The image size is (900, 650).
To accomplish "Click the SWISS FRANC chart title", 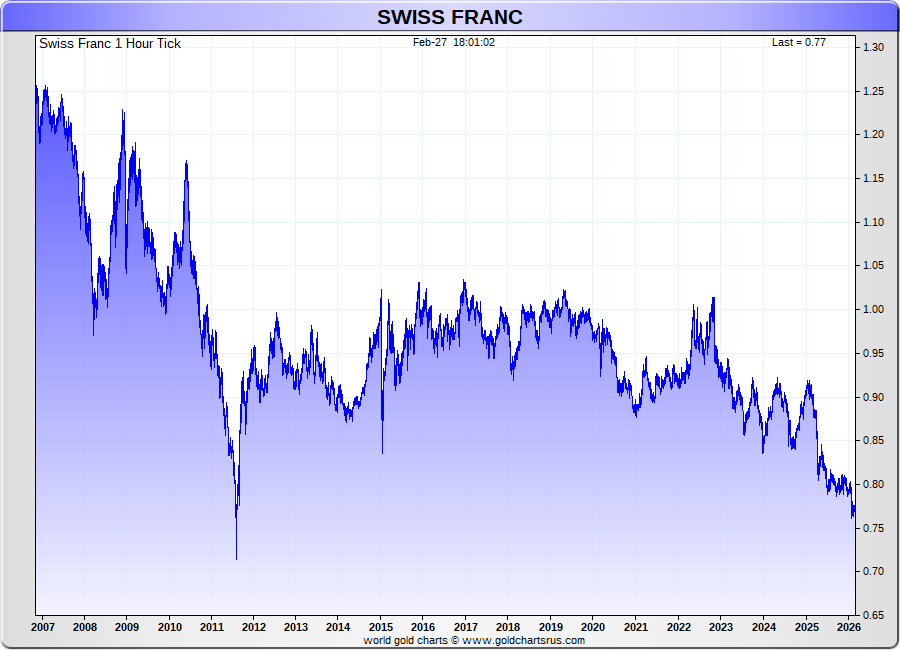I will pos(449,17).
